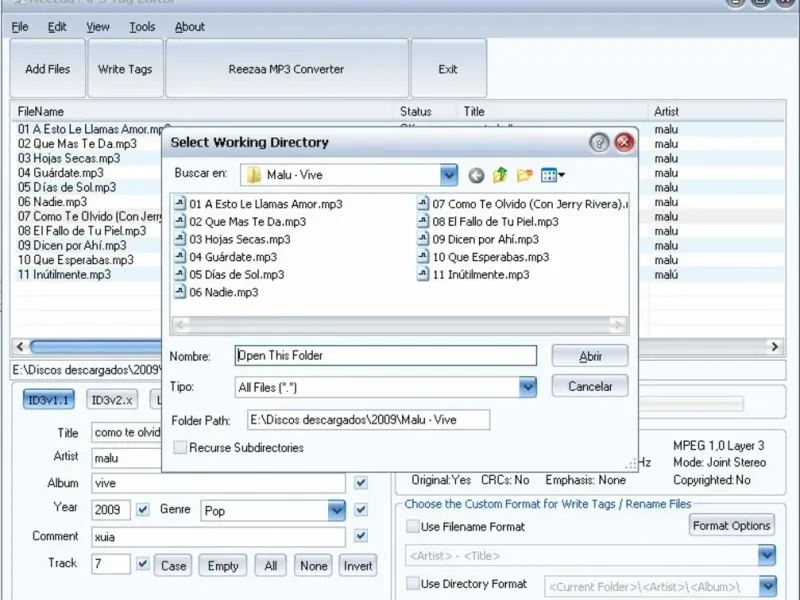Go up one folder level icon

pos(500,175)
